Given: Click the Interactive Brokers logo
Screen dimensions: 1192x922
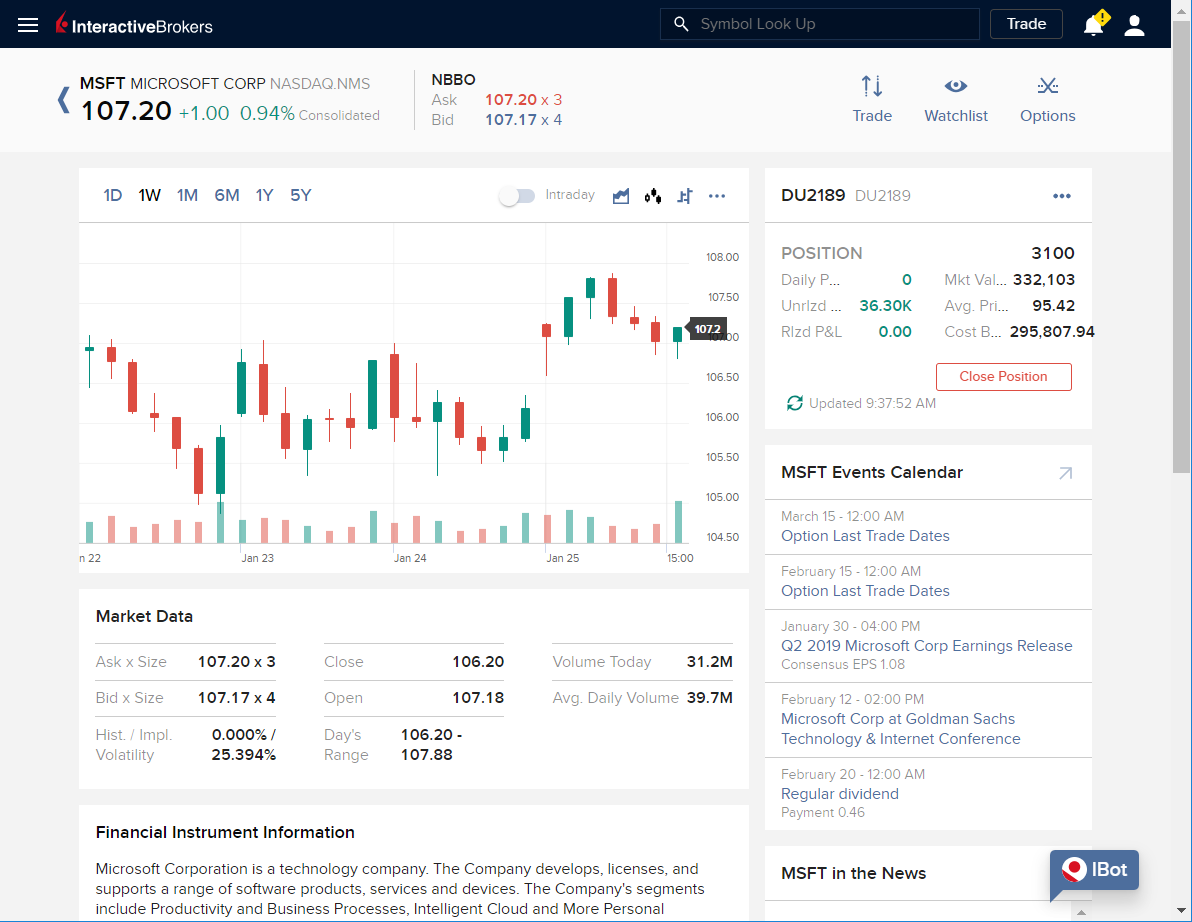Looking at the screenshot, I should pyautogui.click(x=134, y=24).
